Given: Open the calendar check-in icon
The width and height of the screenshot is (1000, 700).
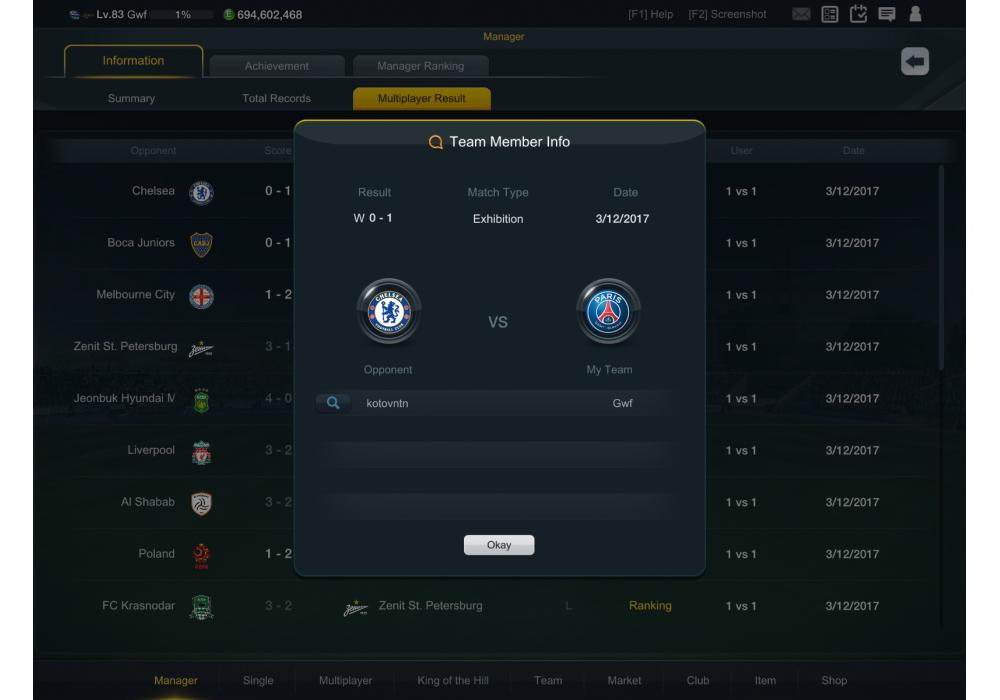Looking at the screenshot, I should (x=858, y=13).
